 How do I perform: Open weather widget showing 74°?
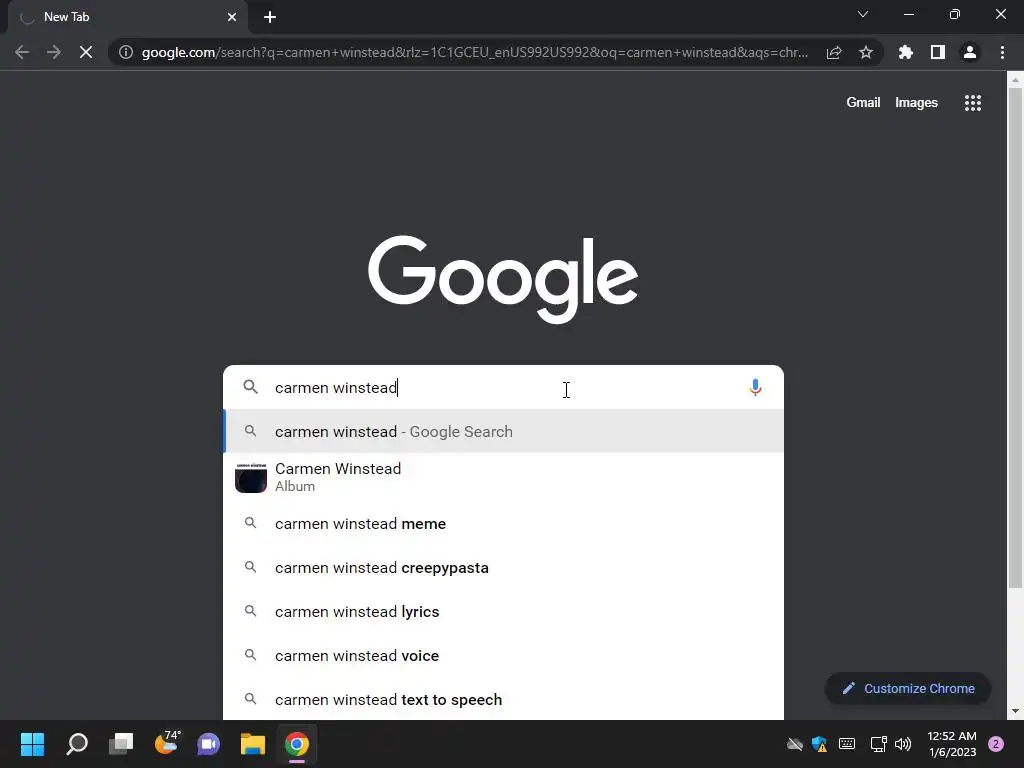166,744
